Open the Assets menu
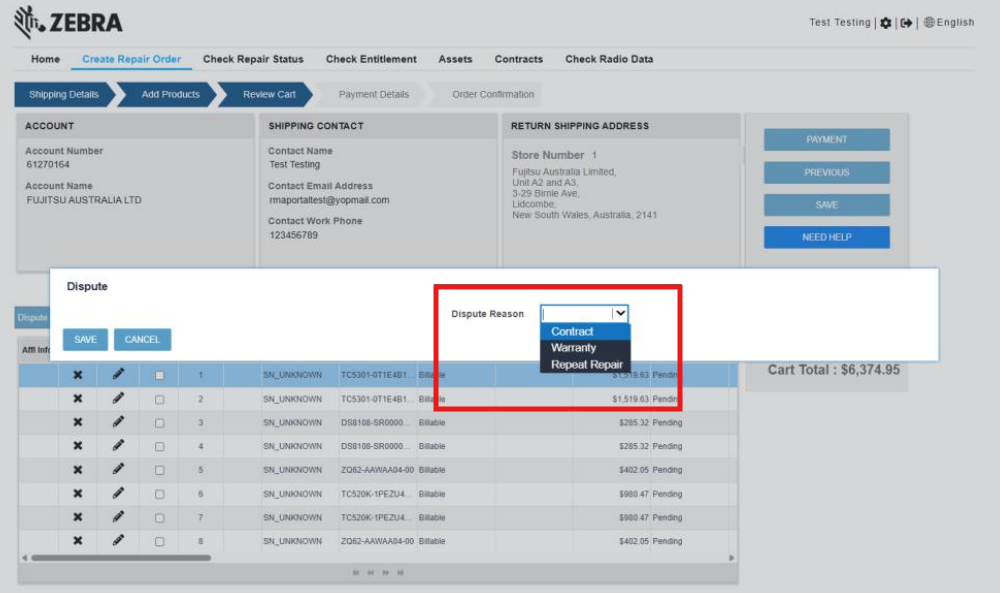Screen dimensions: 1000x593 pyautogui.click(x=455, y=59)
